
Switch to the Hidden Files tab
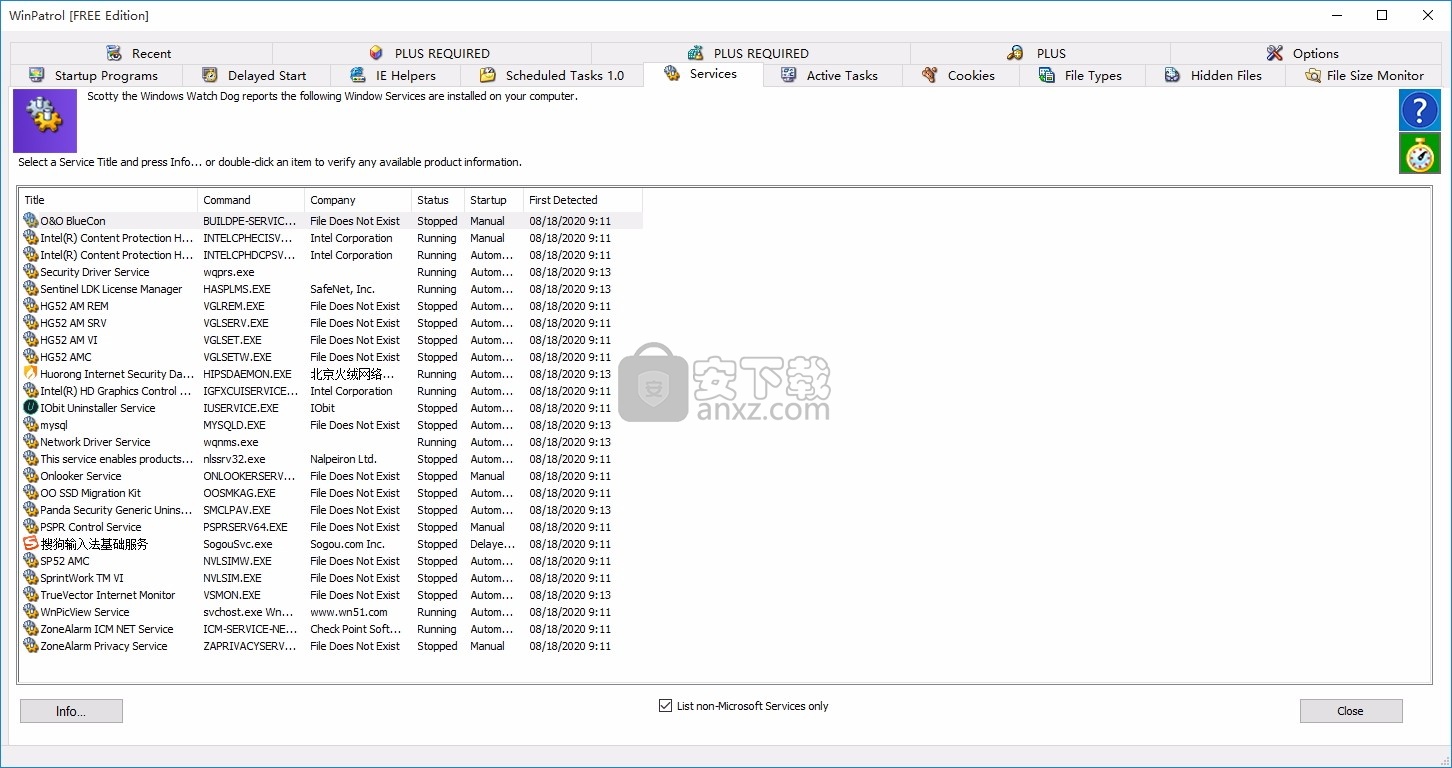click(x=1215, y=75)
